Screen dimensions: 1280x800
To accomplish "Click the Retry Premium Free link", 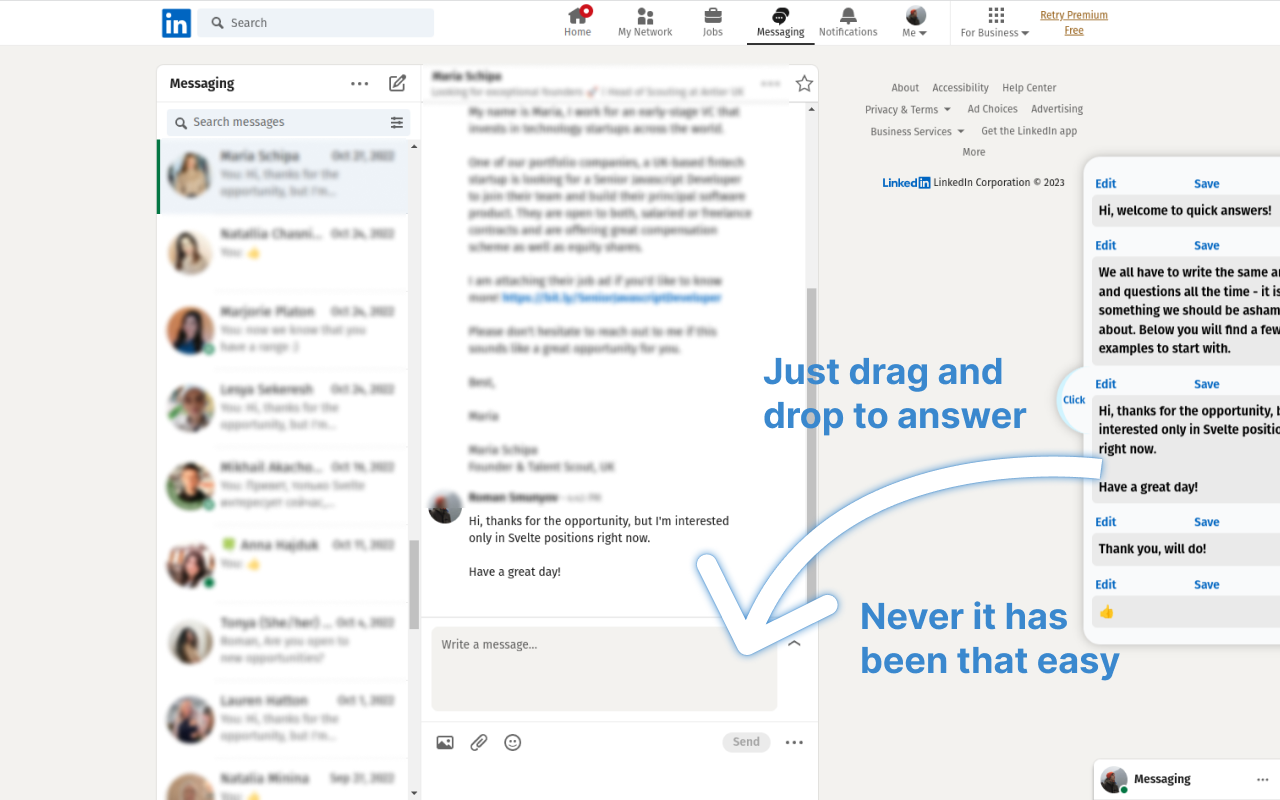I will click(1073, 22).
